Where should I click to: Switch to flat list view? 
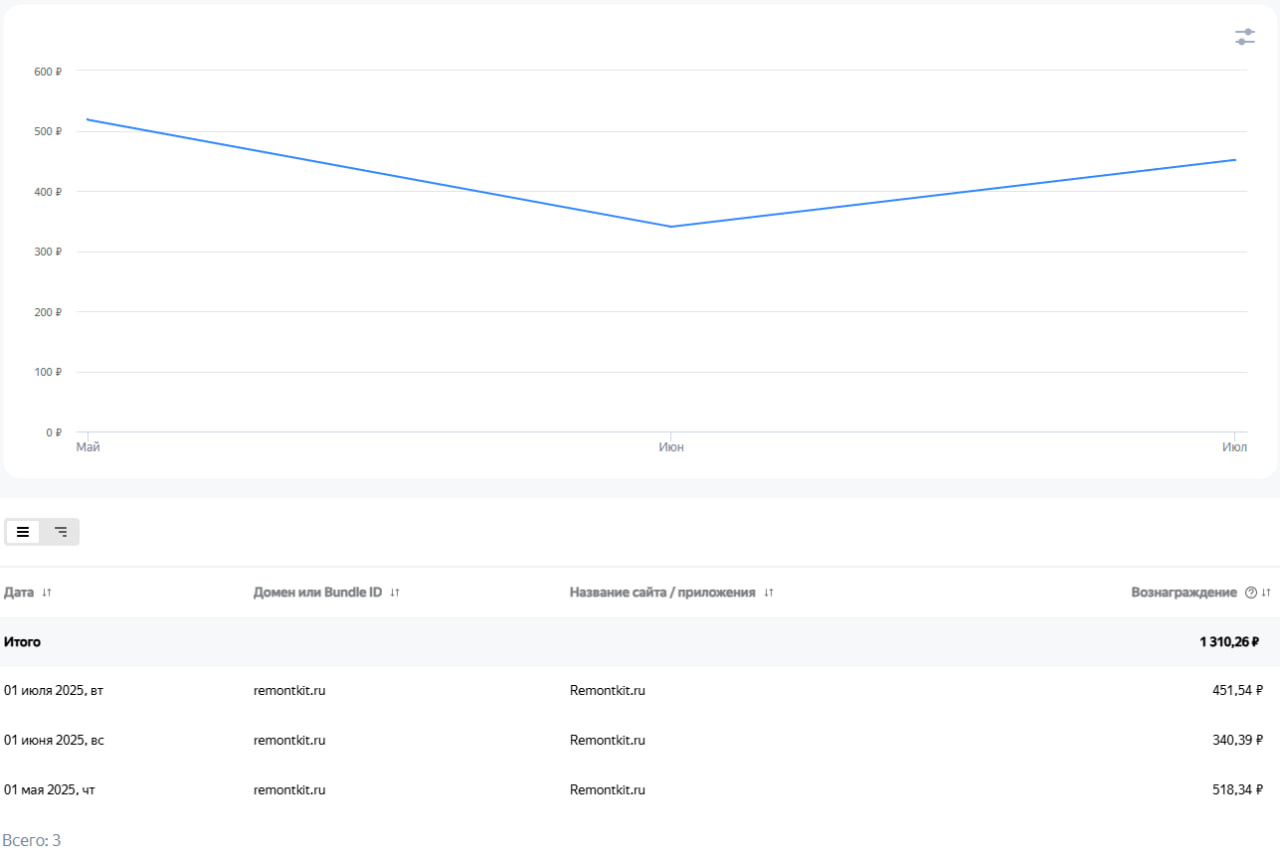[x=23, y=532]
